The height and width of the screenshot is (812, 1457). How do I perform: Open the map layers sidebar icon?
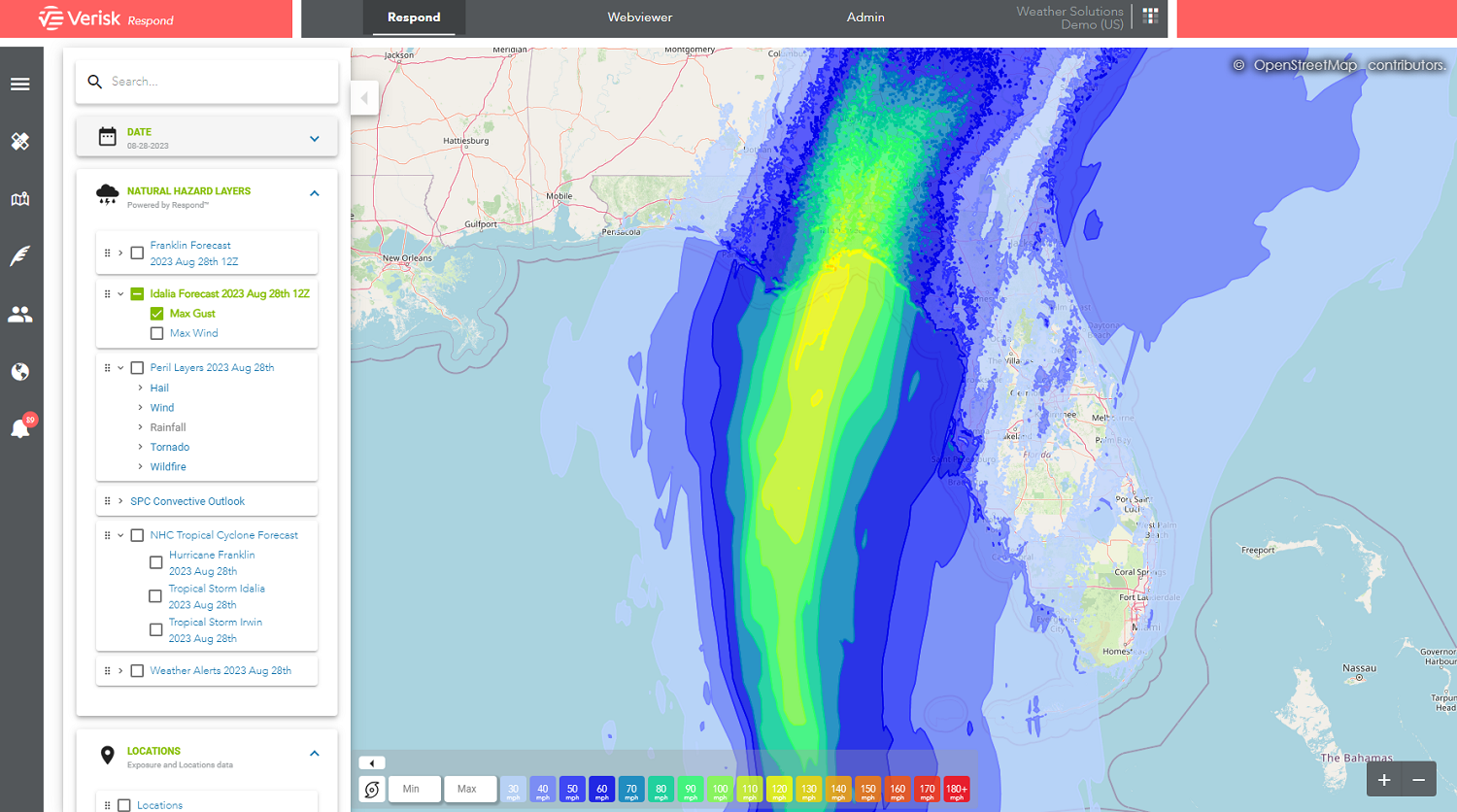pyautogui.click(x=21, y=198)
